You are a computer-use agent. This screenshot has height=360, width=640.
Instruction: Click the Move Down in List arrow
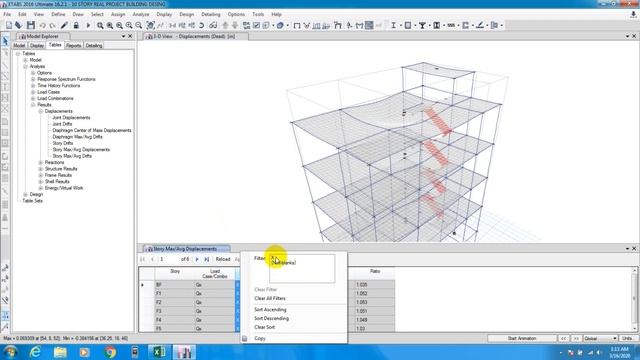235,25
